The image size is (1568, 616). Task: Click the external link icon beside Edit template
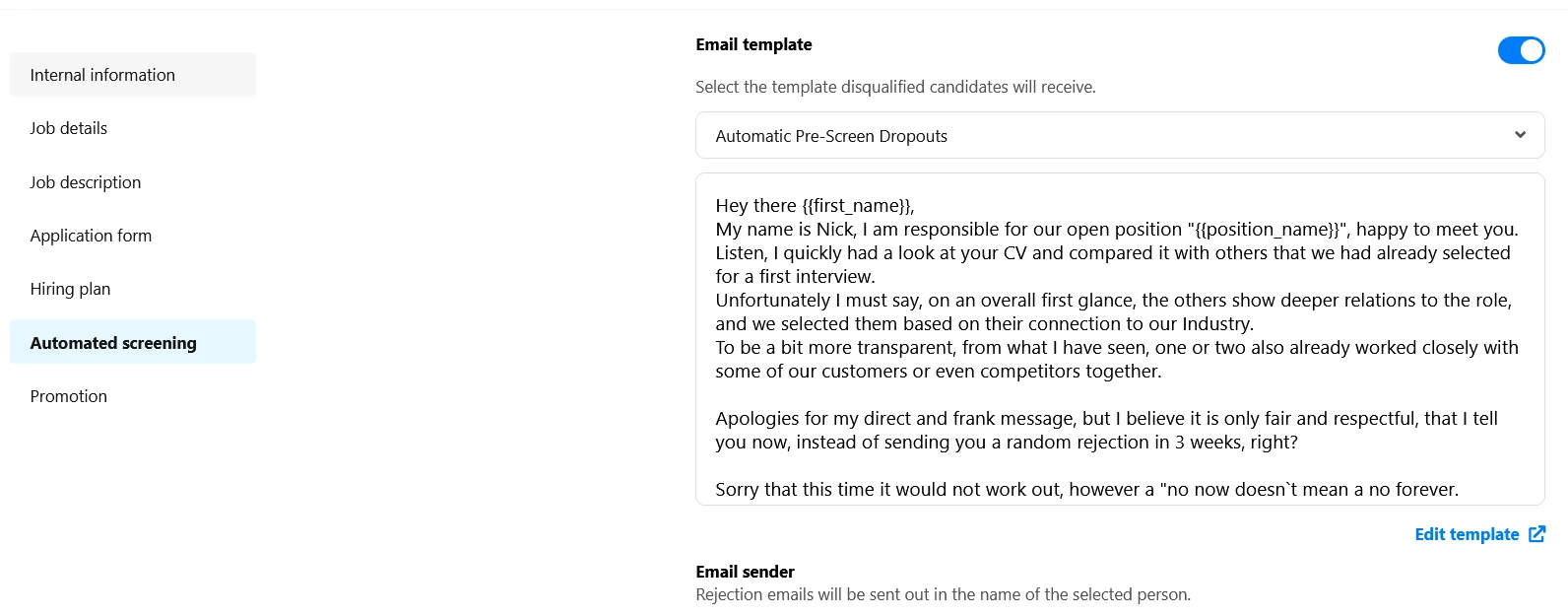click(1536, 534)
